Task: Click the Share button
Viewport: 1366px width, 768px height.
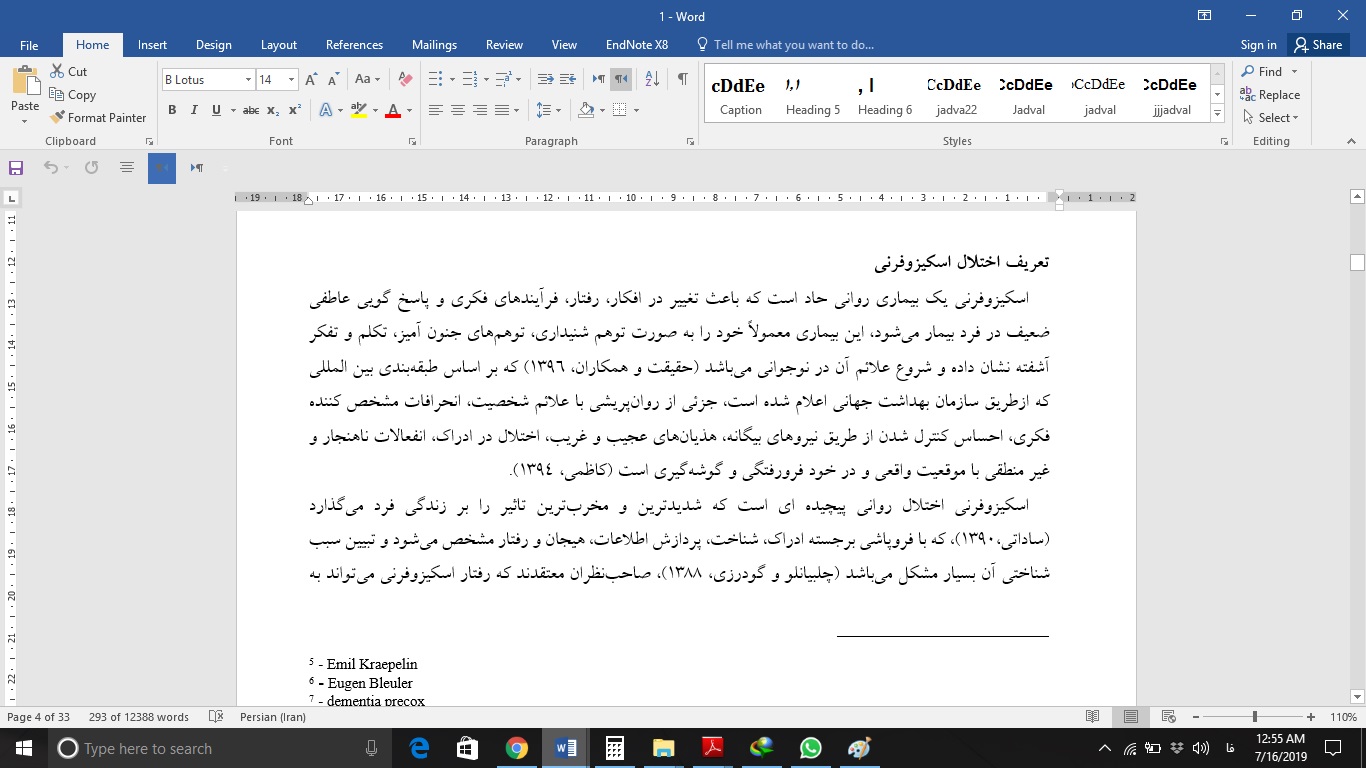Action: click(1319, 45)
